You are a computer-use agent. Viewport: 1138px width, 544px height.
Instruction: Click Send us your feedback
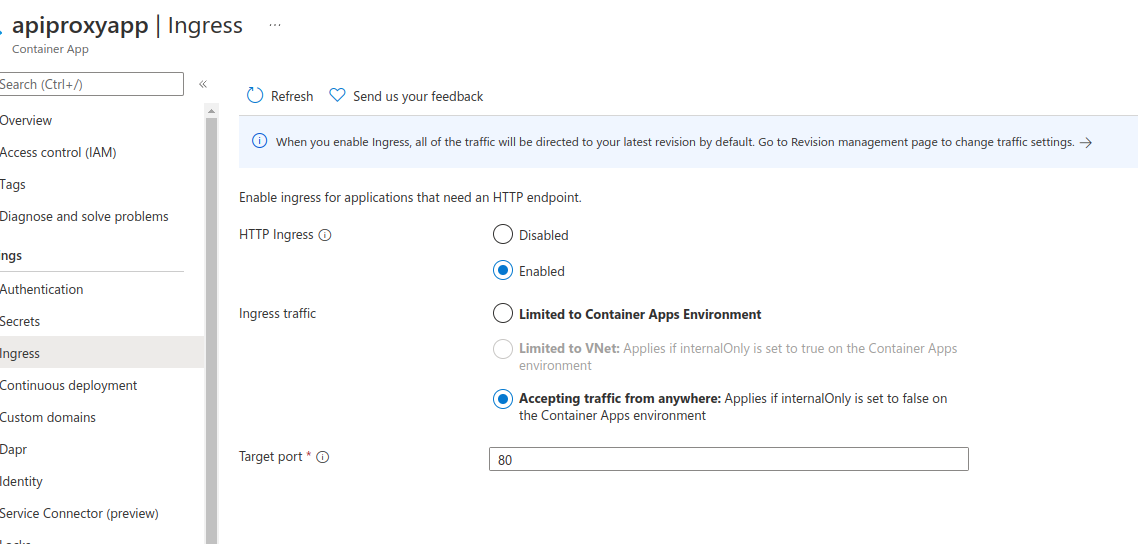tap(418, 97)
